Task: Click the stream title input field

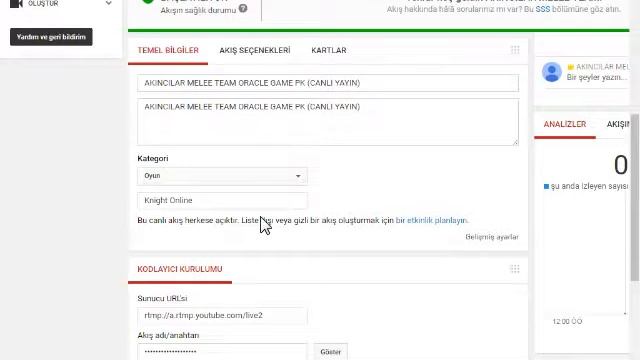Action: (328, 83)
